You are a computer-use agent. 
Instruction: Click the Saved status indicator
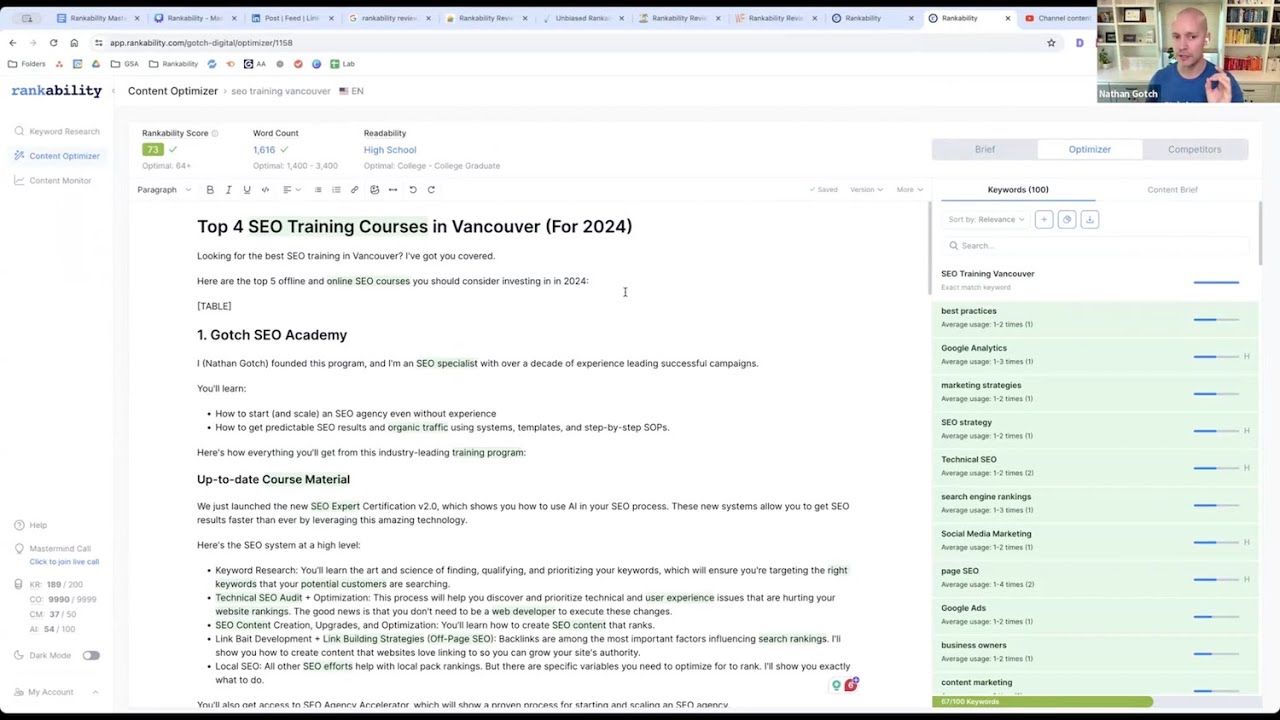point(824,190)
